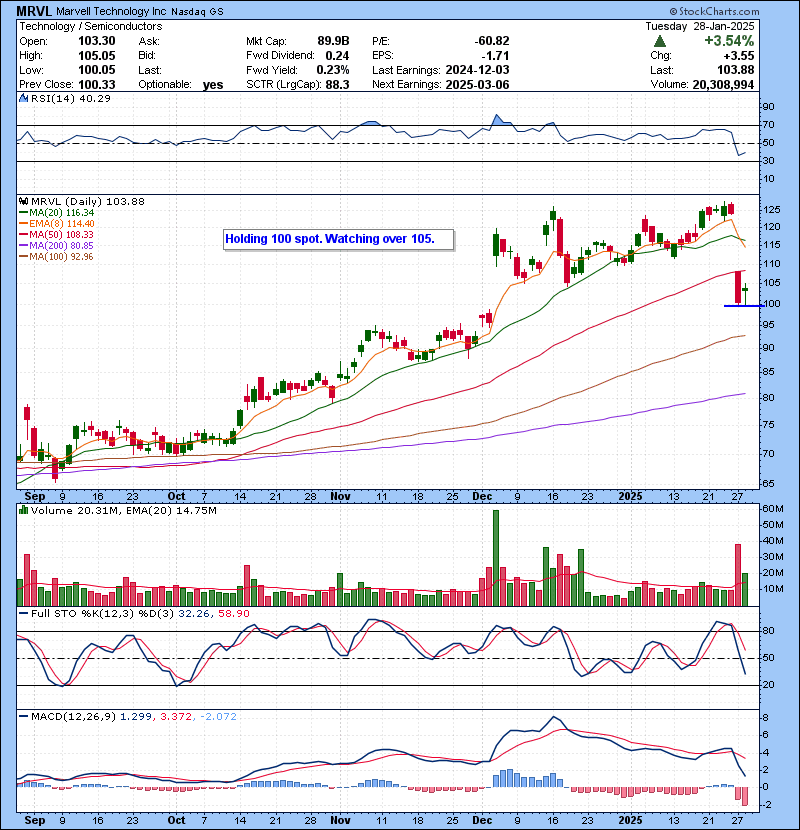Click the MACD value 1.299
This screenshot has width=800, height=830.
click(x=136, y=716)
